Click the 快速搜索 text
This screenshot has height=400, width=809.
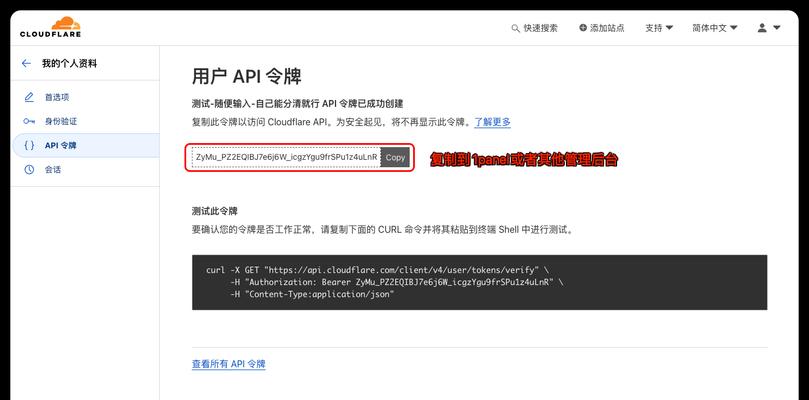[540, 28]
